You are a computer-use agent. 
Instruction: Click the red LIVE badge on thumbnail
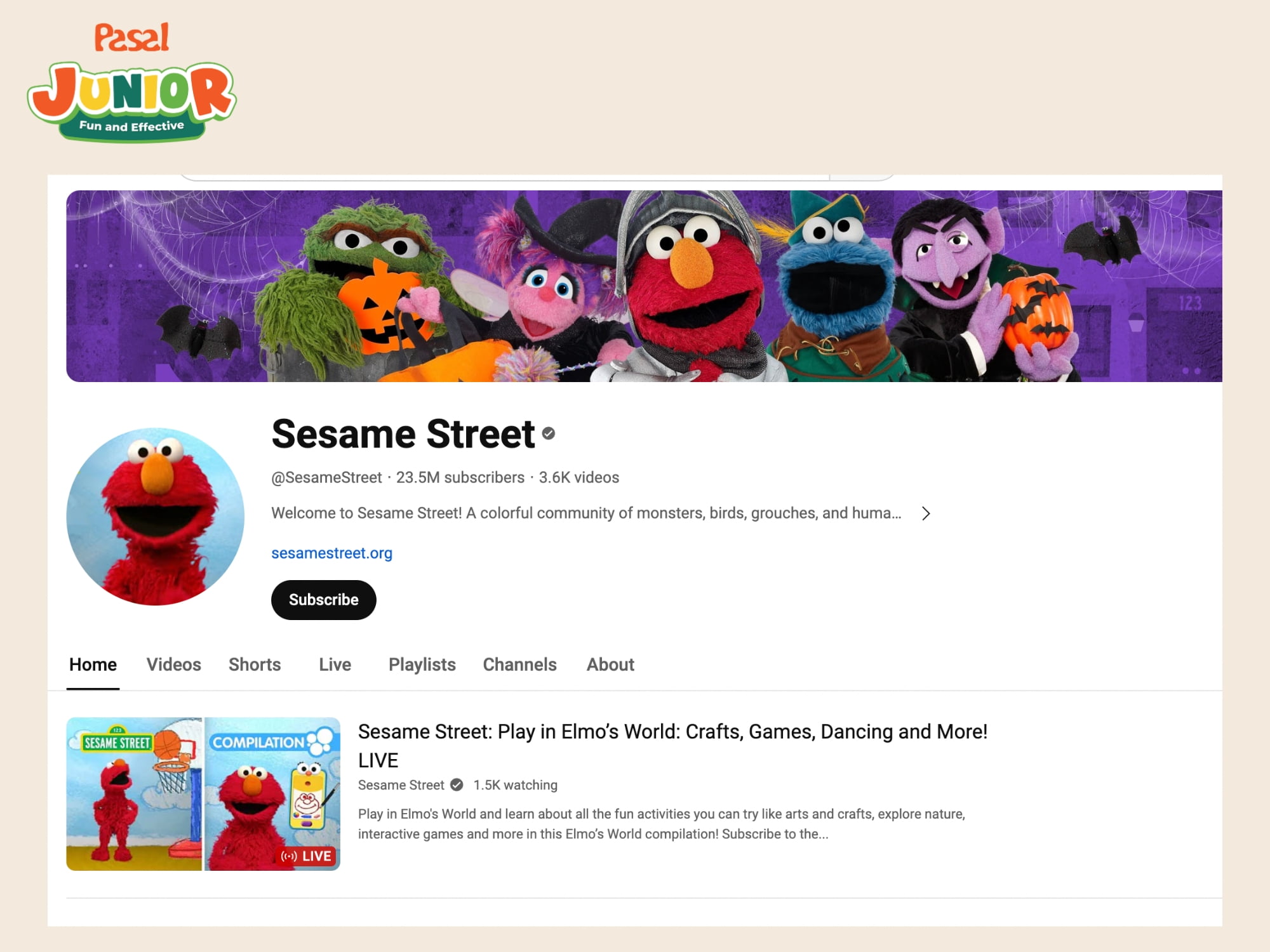pyautogui.click(x=306, y=856)
